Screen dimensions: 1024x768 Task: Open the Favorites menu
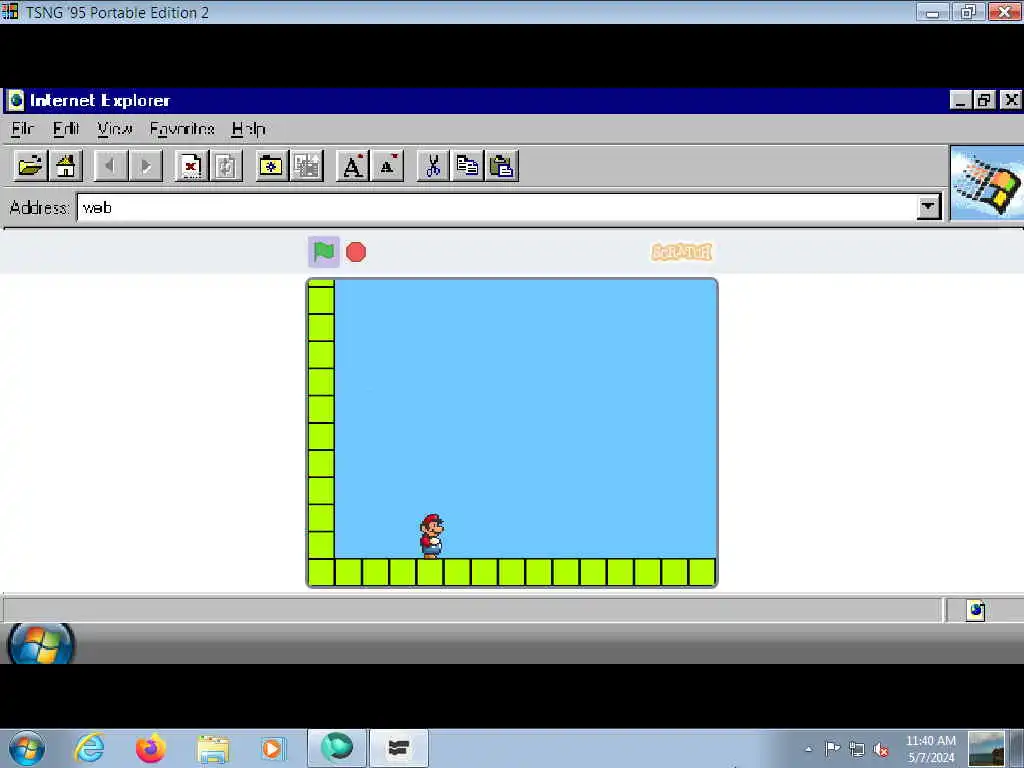tap(182, 129)
